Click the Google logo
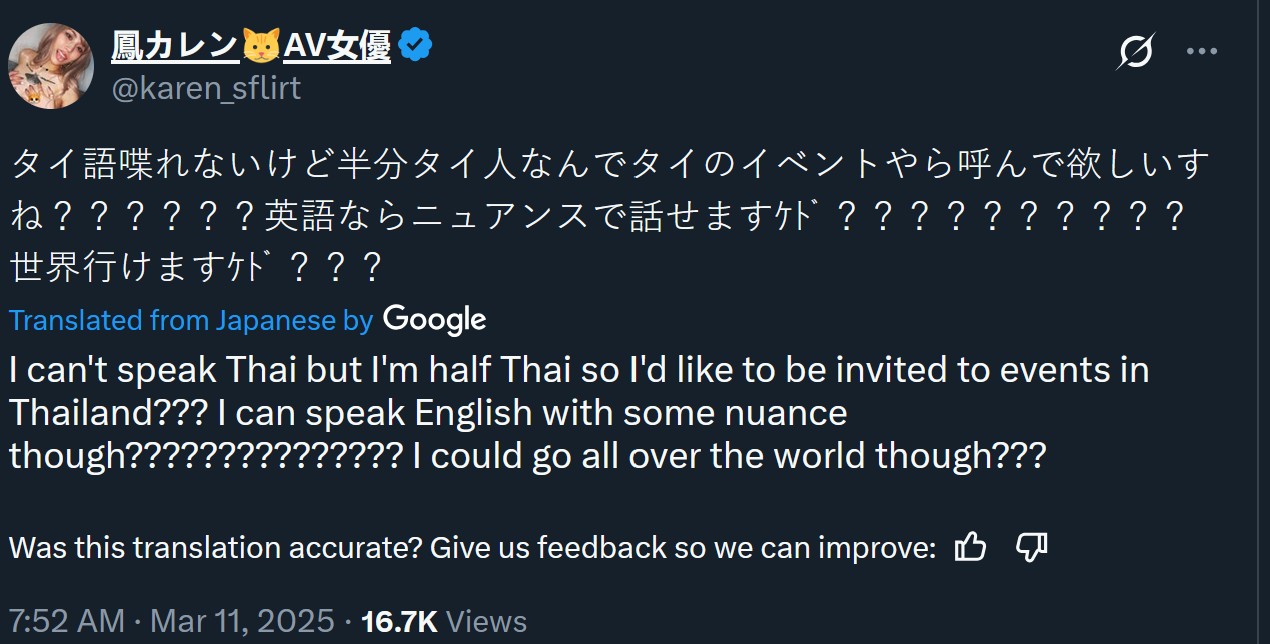The height and width of the screenshot is (644, 1270). [434, 319]
